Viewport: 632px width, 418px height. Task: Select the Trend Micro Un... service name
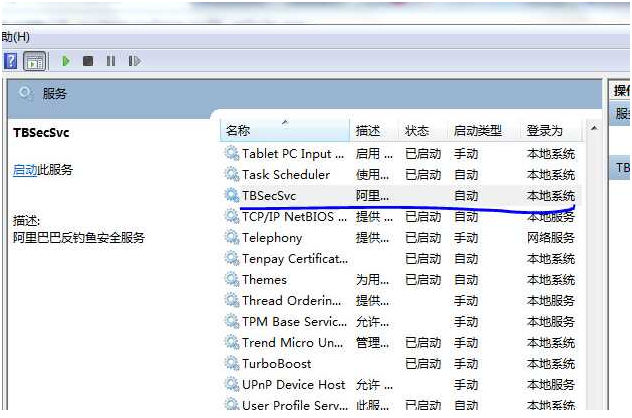[x=293, y=343]
